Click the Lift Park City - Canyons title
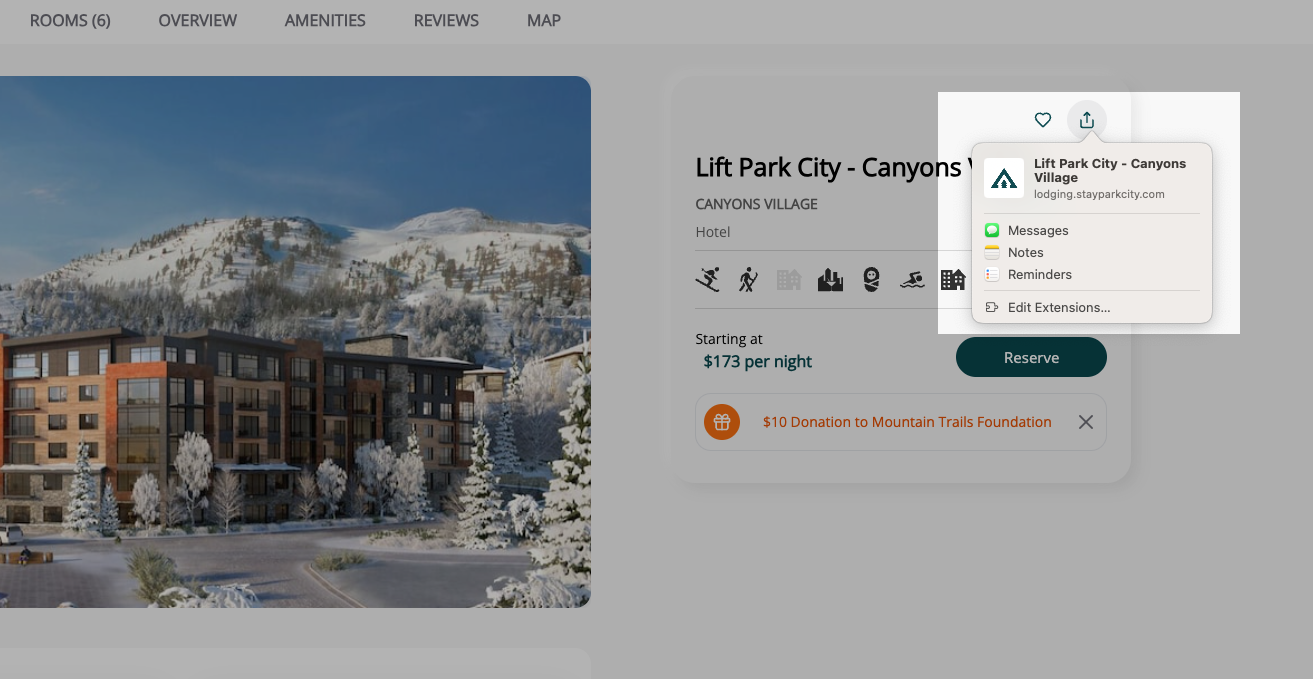Image resolution: width=1313 pixels, height=679 pixels. tap(832, 167)
